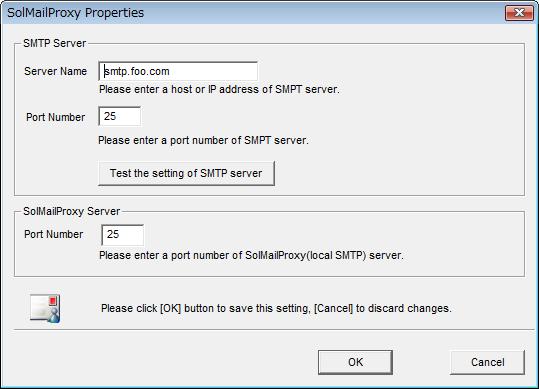Click the value 25 in SolMailProxy port box
The width and height of the screenshot is (539, 389).
(113, 234)
